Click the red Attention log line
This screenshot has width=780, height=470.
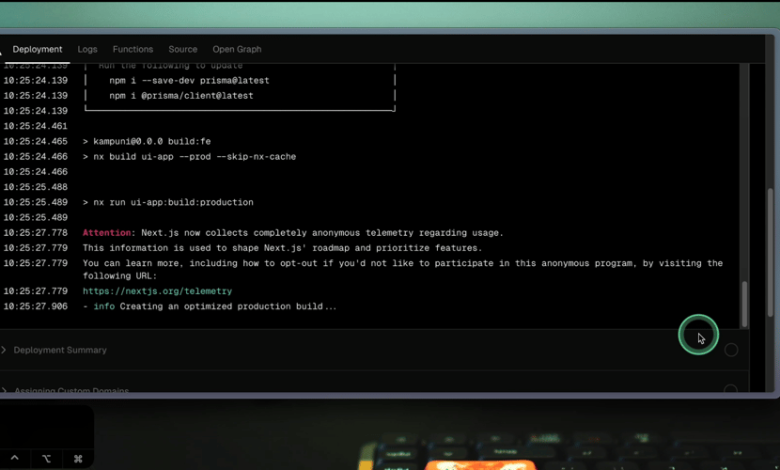(x=292, y=233)
